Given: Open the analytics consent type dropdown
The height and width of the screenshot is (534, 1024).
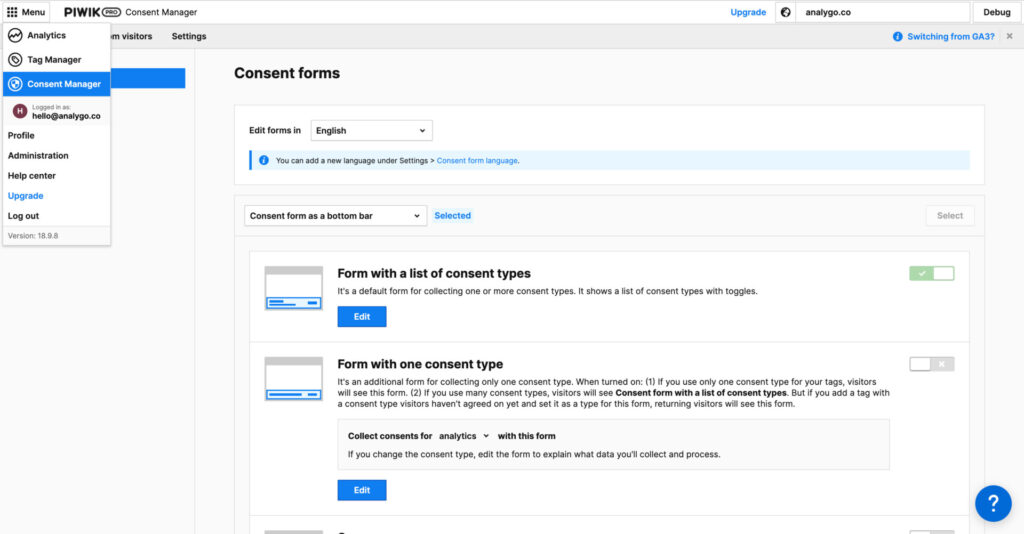Looking at the screenshot, I should click(464, 436).
